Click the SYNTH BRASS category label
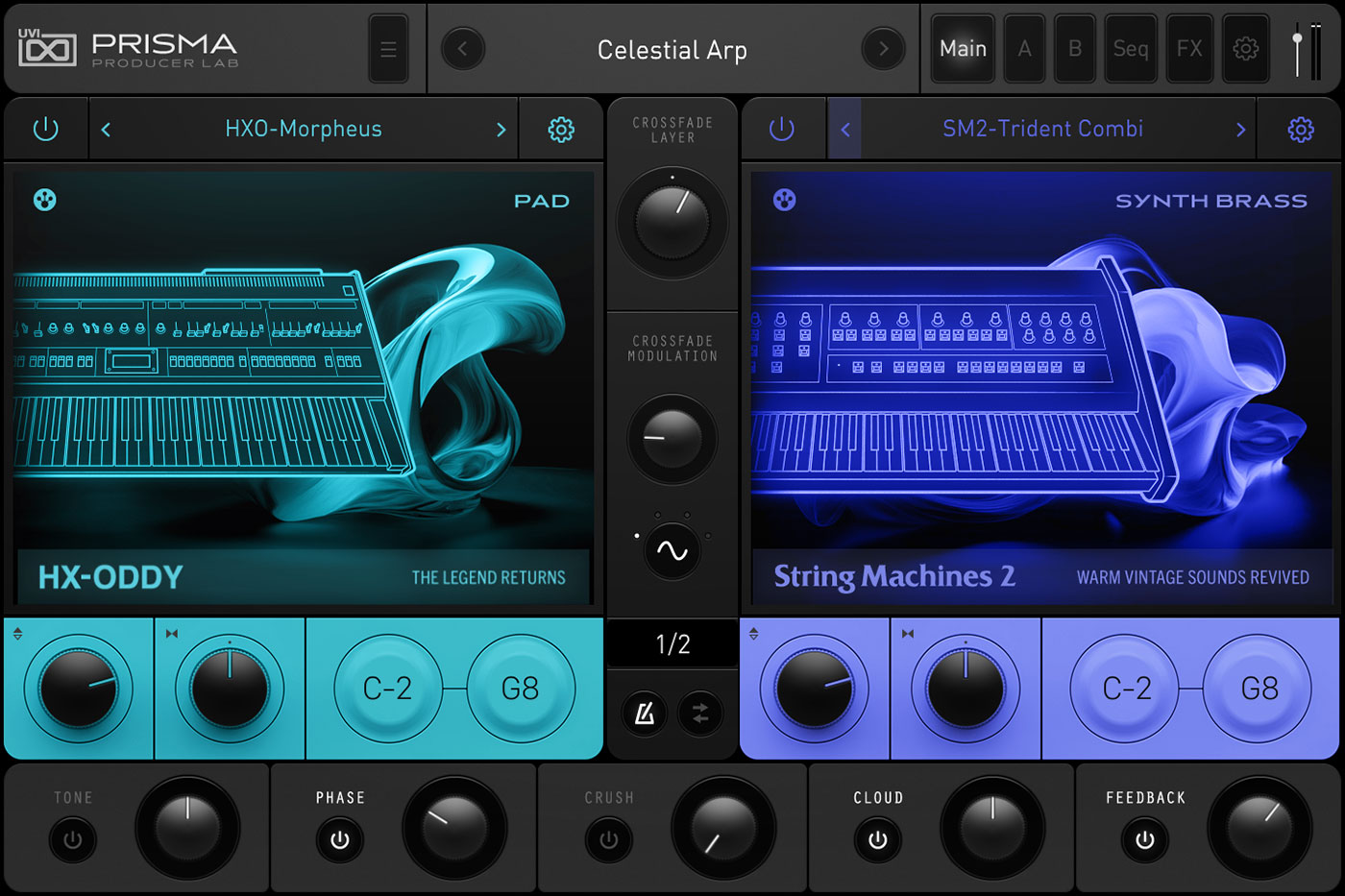This screenshot has width=1345, height=896. pos(1211,201)
